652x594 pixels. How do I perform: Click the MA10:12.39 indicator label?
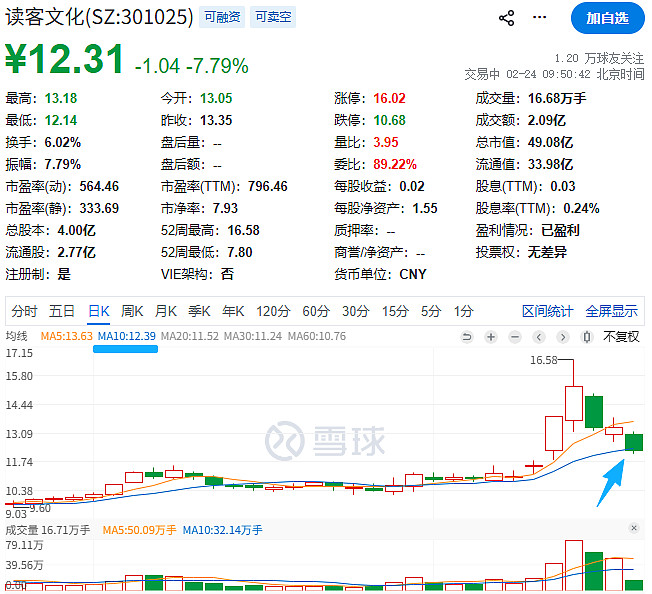tap(127, 336)
